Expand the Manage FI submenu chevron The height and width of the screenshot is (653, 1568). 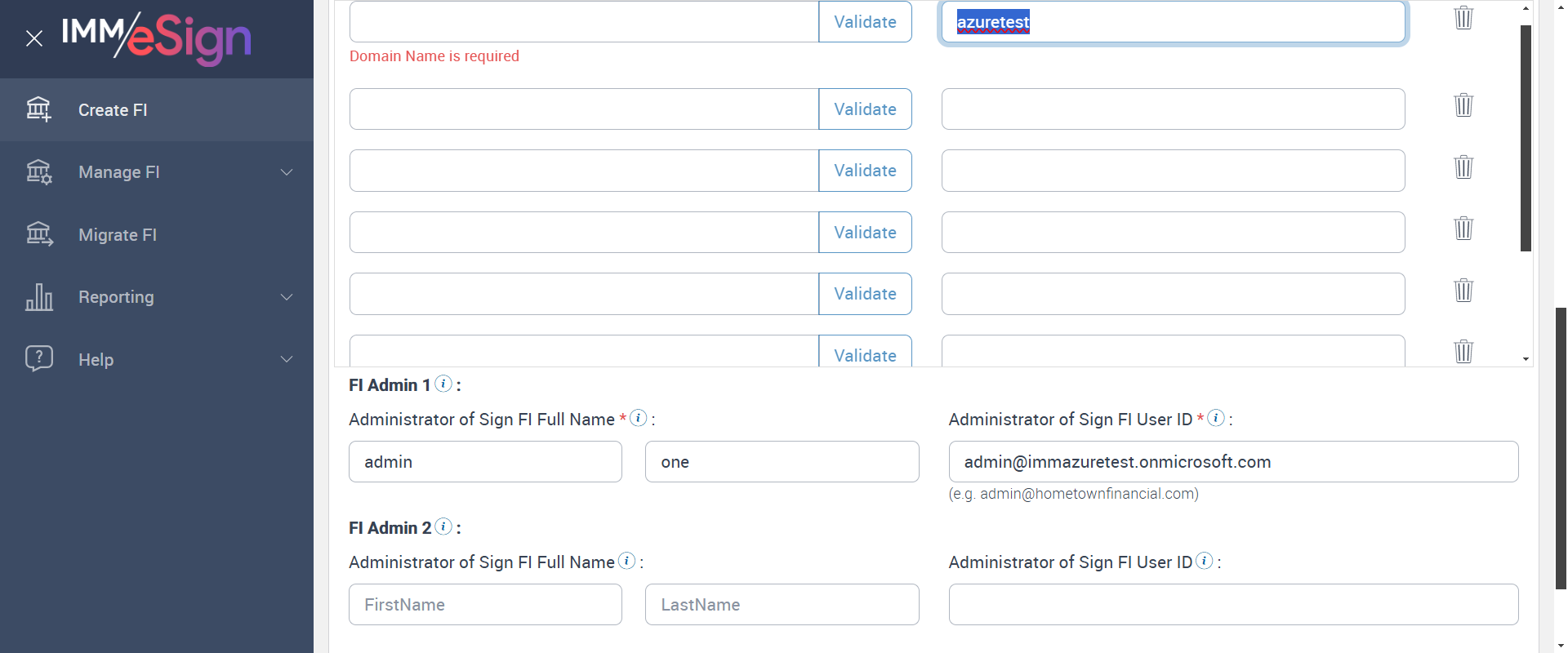point(287,172)
